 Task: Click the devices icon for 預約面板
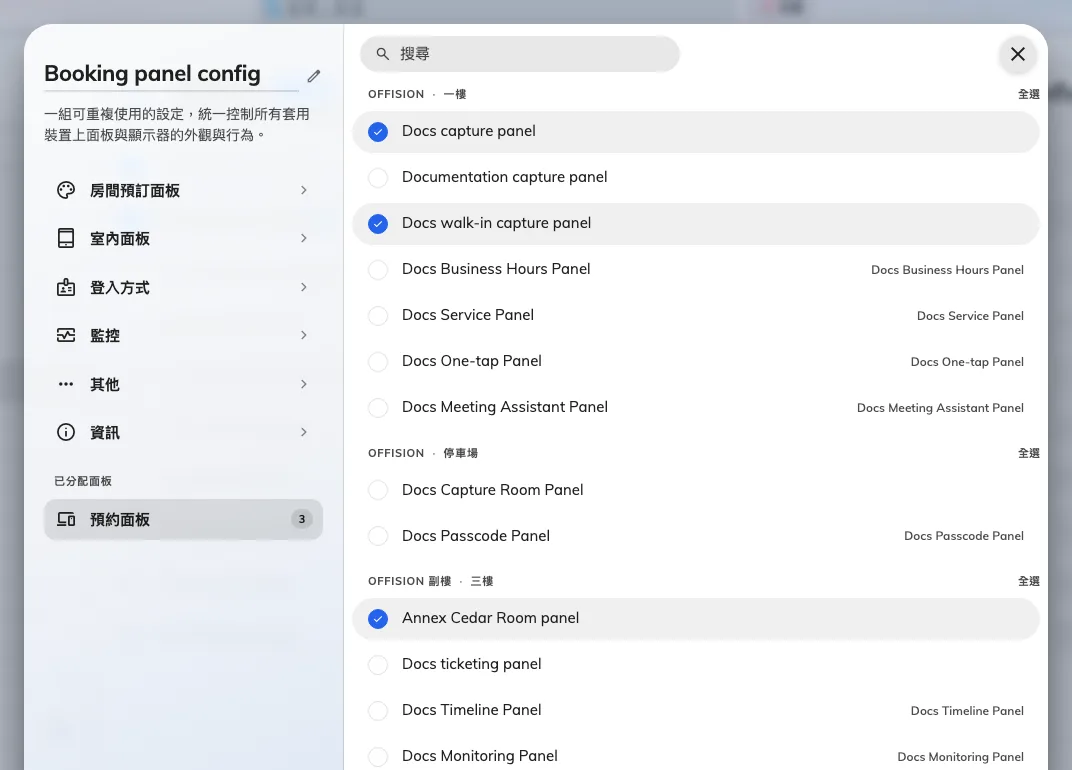pos(66,520)
